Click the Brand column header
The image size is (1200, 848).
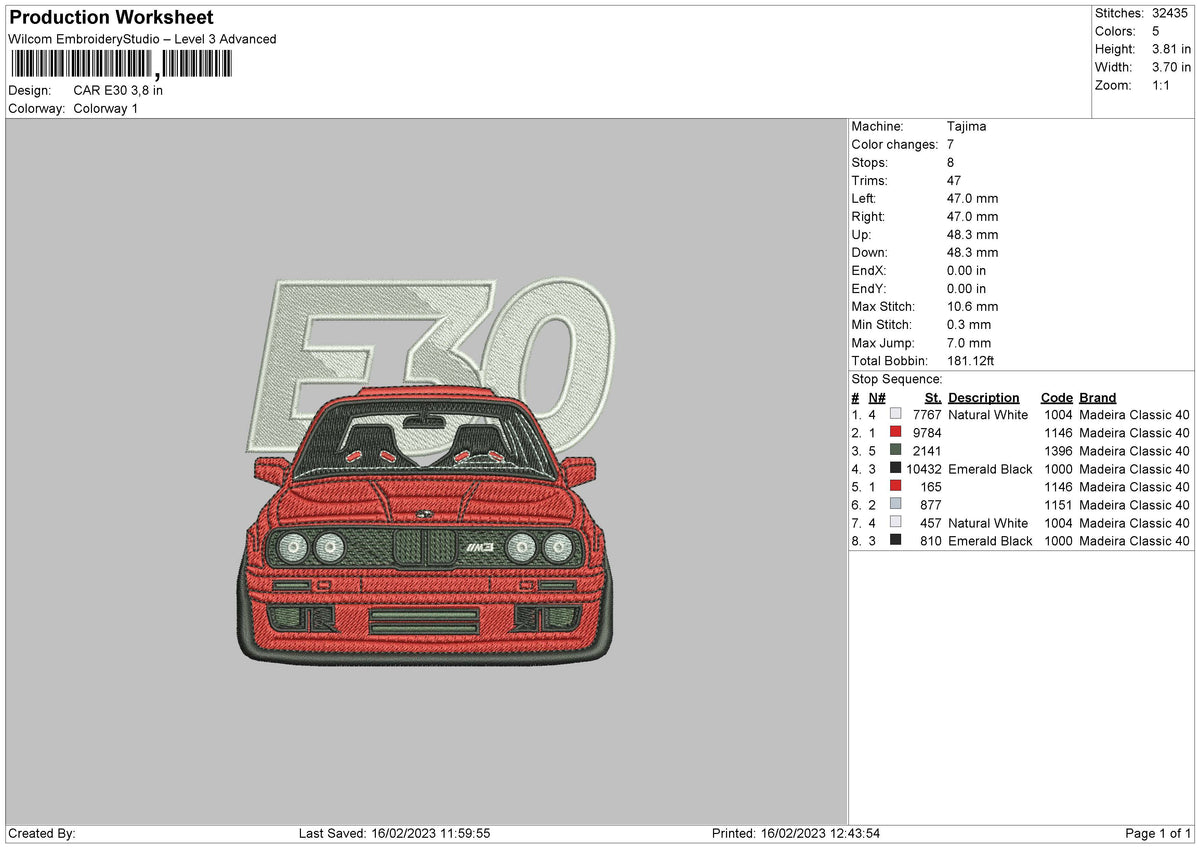point(1098,397)
